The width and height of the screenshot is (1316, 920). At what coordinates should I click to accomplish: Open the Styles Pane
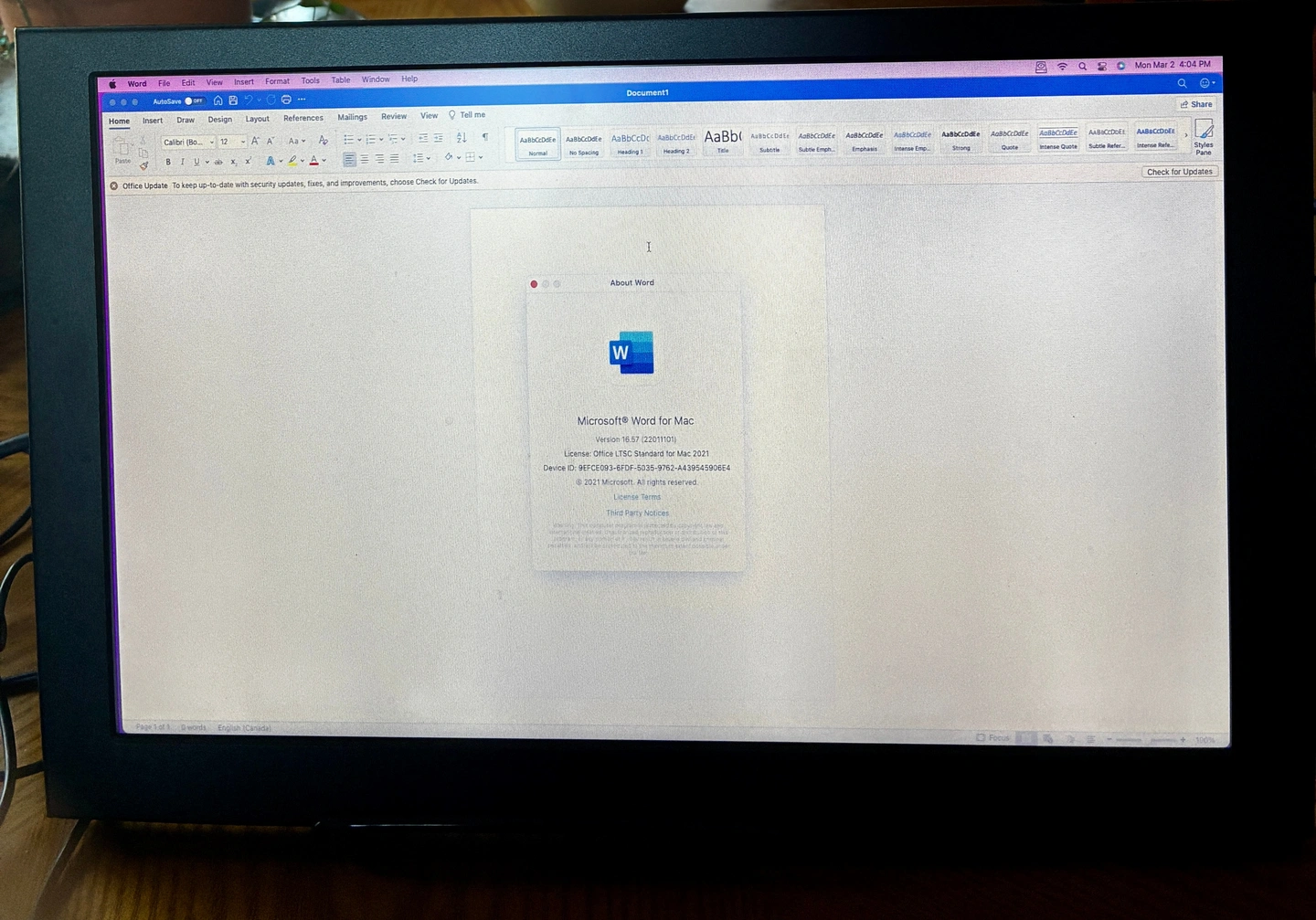[x=1204, y=137]
